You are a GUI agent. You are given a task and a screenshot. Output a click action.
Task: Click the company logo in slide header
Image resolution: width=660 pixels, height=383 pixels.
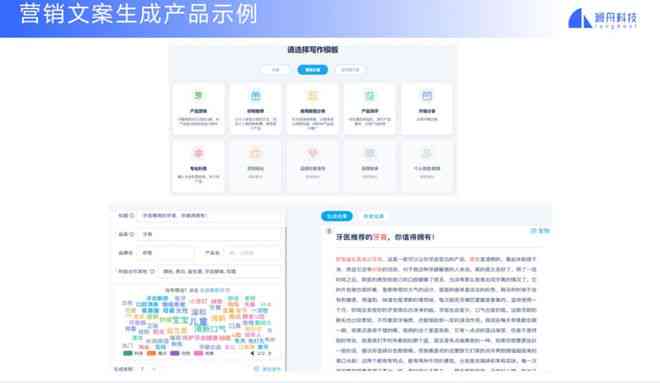(x=603, y=19)
